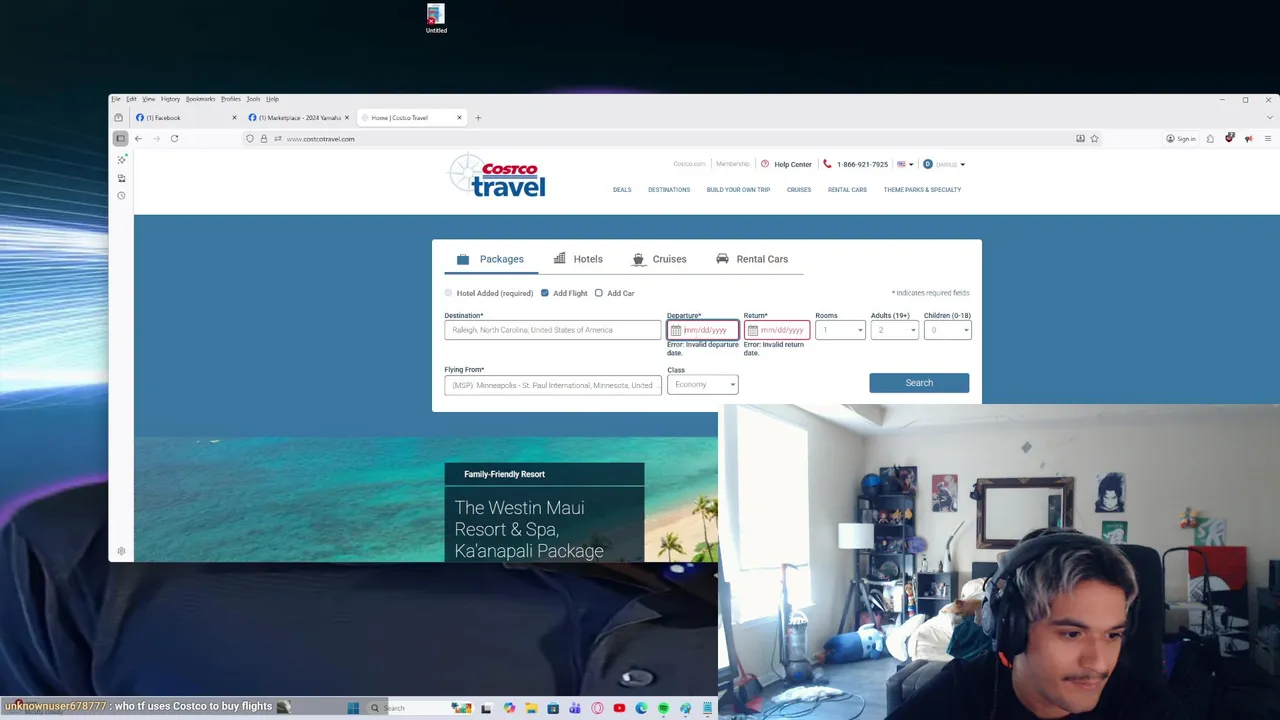This screenshot has width=1280, height=720.
Task: Open DEALS navigation link
Action: pos(622,190)
